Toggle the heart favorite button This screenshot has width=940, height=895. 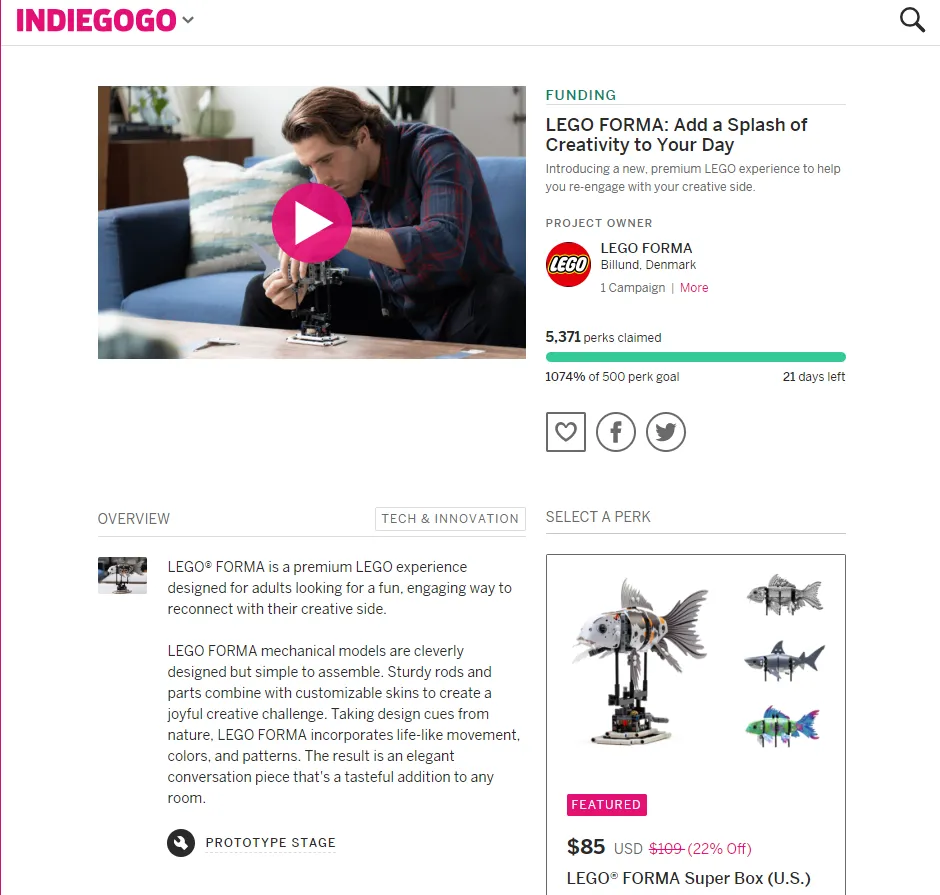click(565, 432)
